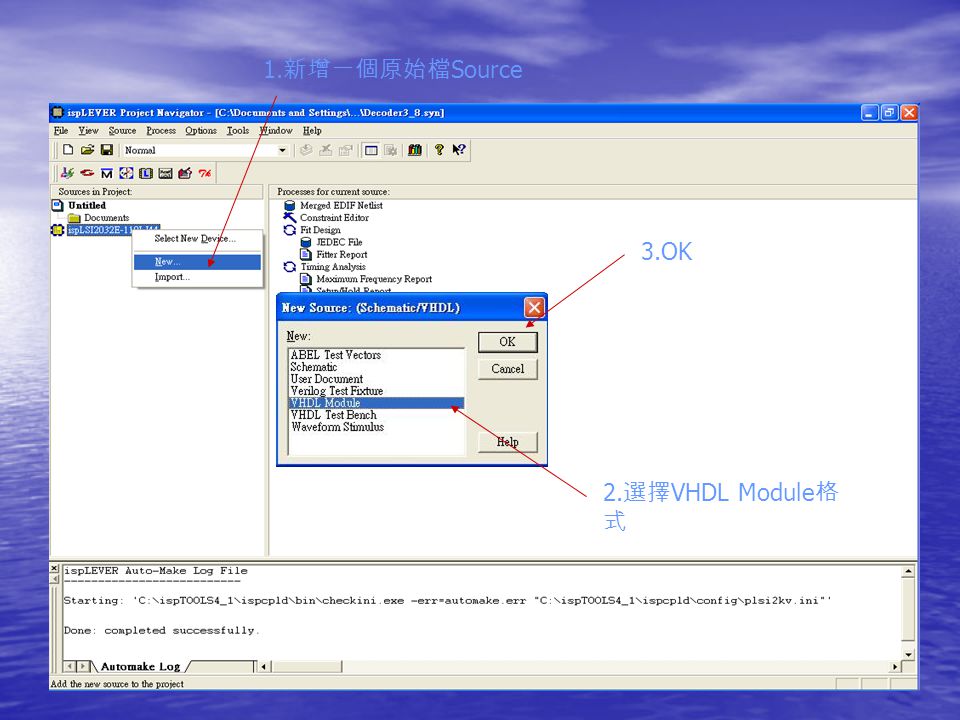This screenshot has width=960, height=720.
Task: Click the blue circular chip viewer icon
Action: [x=126, y=173]
